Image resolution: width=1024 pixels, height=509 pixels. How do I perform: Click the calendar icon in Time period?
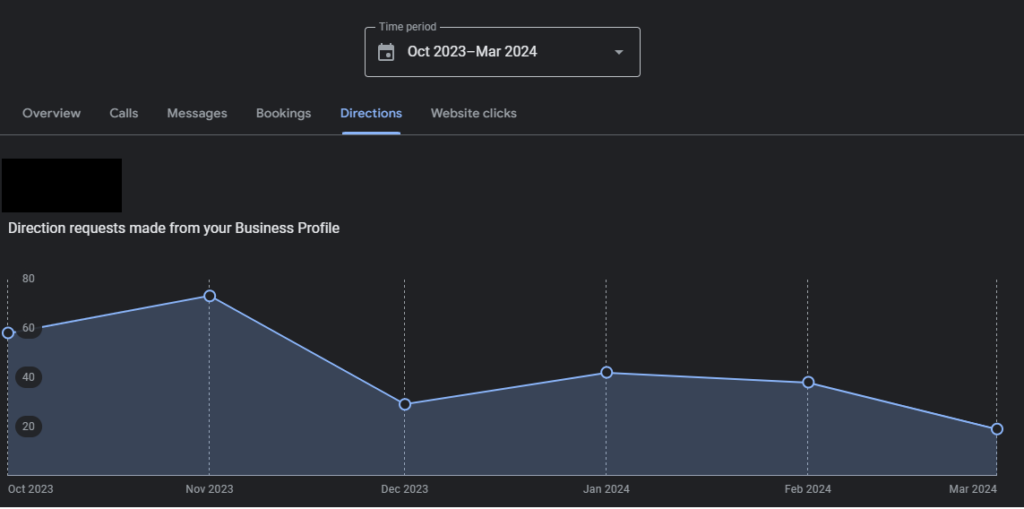(386, 52)
